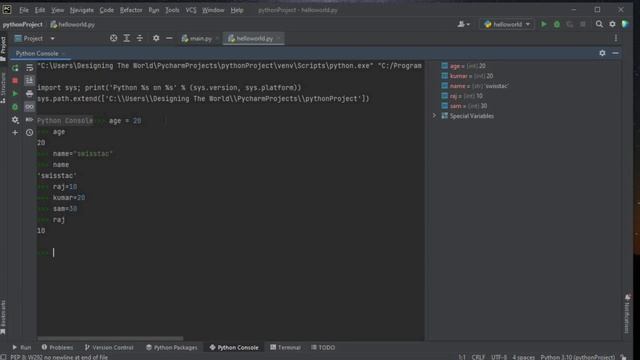Toggle scroll to end in the console

[x=29, y=81]
